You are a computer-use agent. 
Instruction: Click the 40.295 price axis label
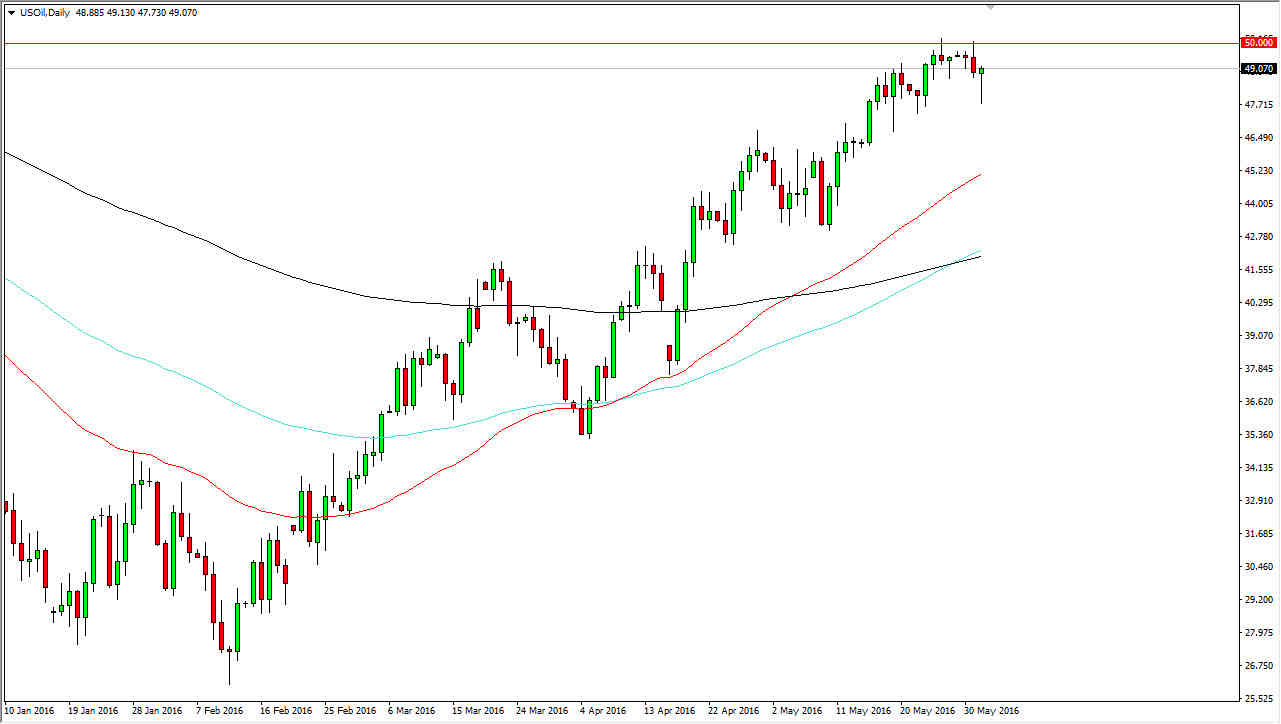(1257, 302)
